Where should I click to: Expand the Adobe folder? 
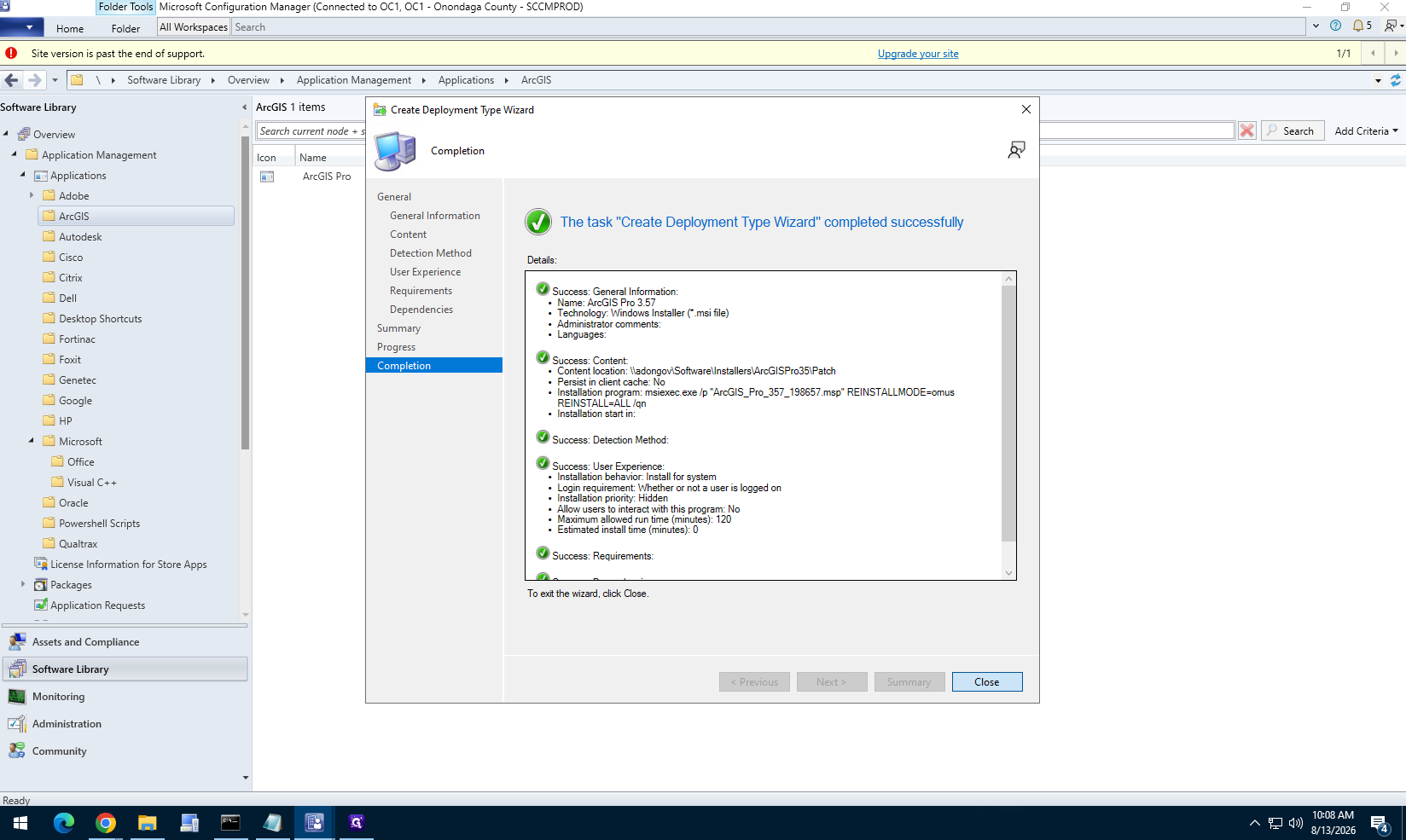coord(32,195)
